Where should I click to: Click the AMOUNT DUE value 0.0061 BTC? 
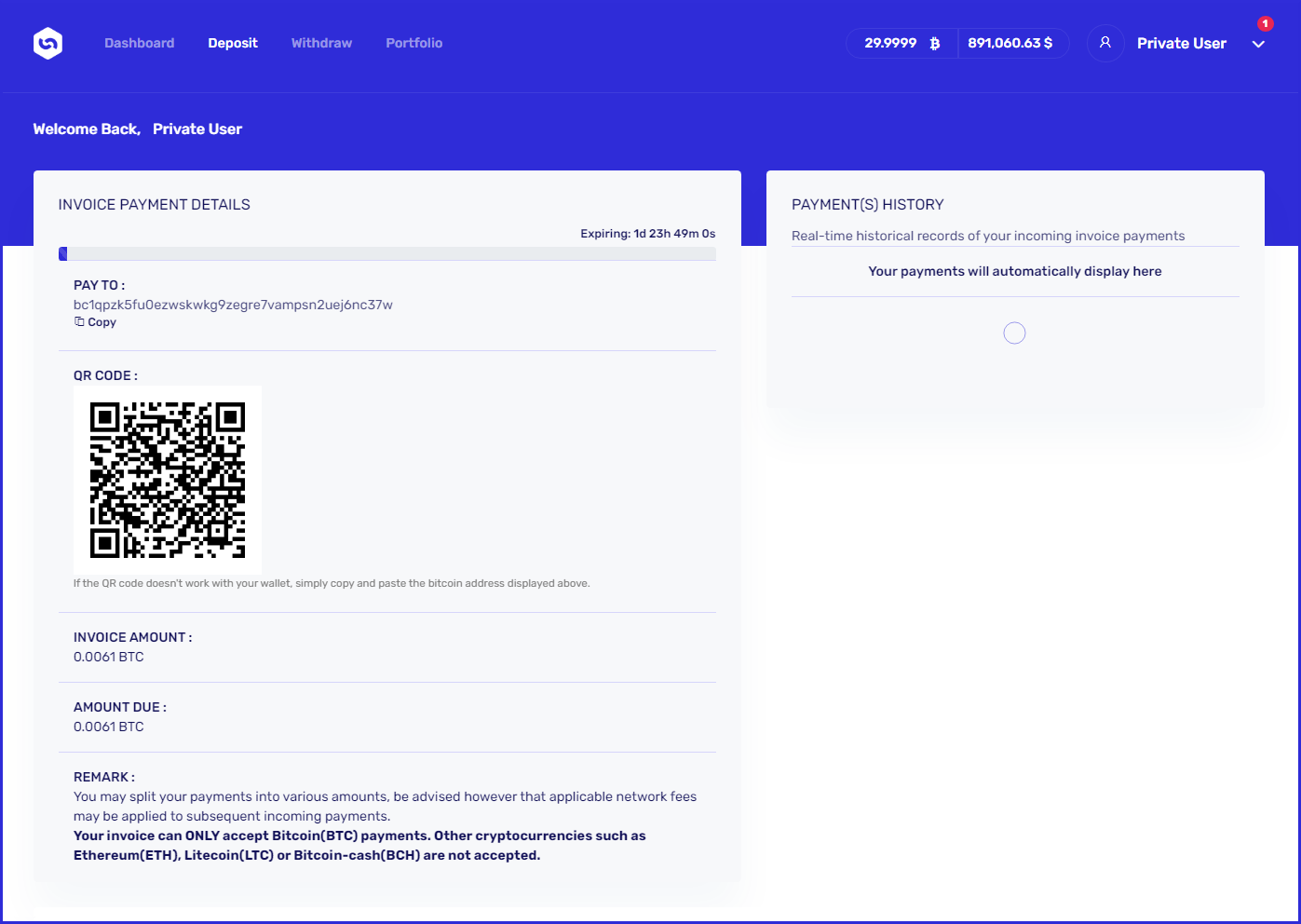coord(109,727)
